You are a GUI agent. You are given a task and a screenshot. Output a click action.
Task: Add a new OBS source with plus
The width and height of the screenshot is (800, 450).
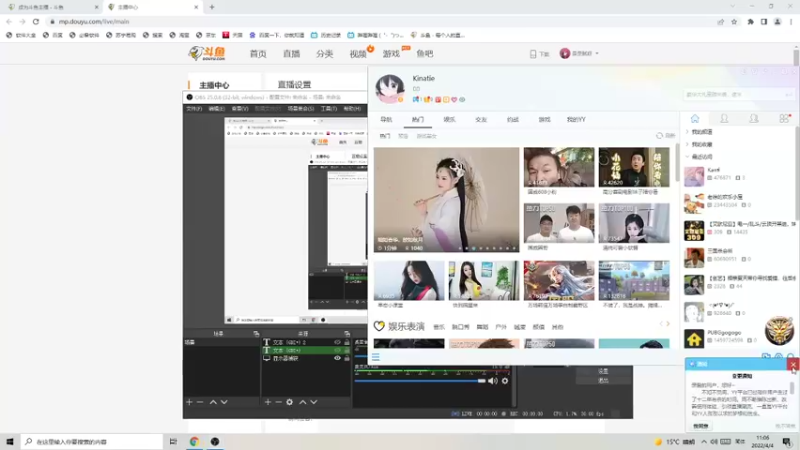(x=268, y=402)
